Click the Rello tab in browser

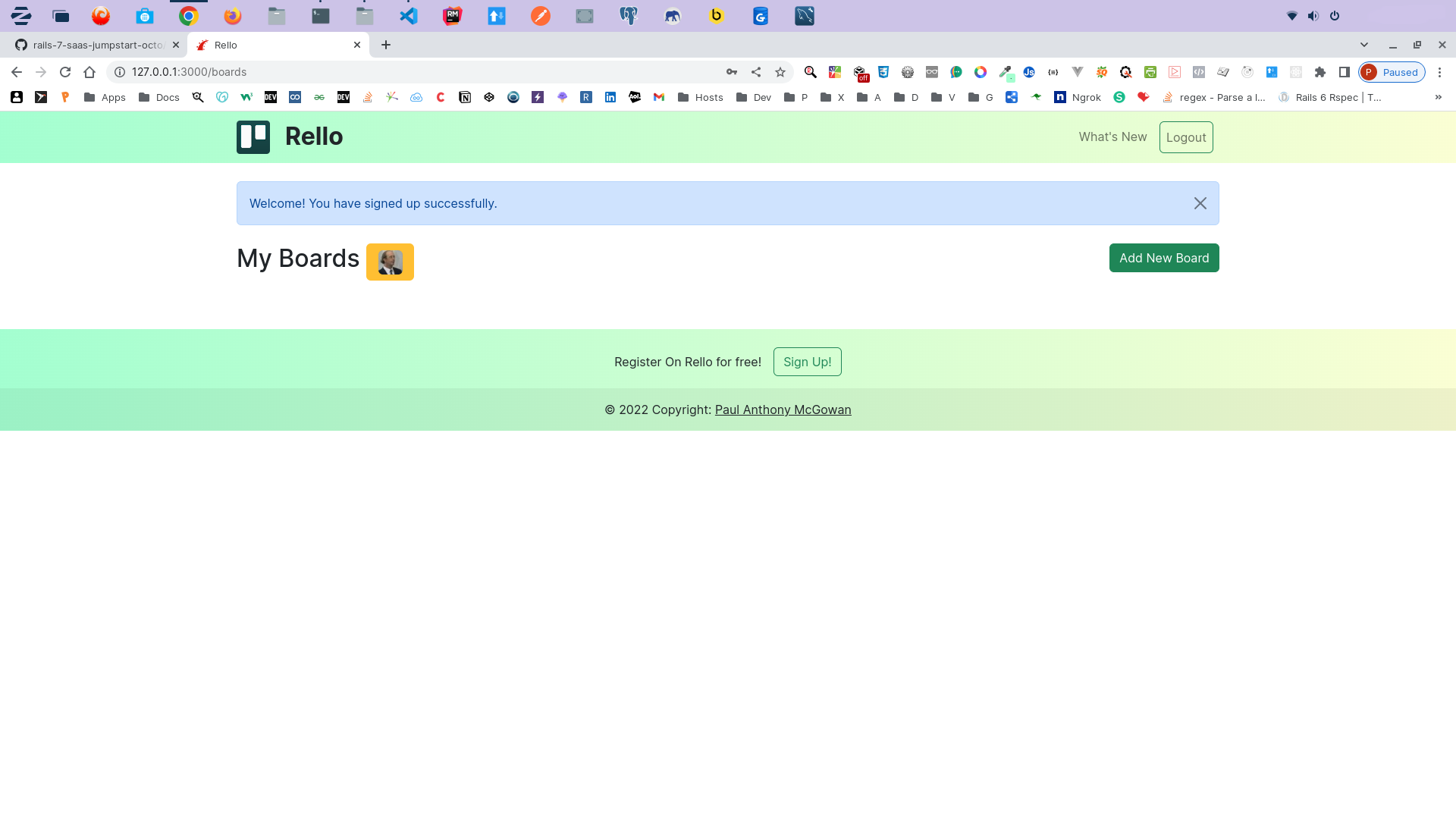coord(279,45)
